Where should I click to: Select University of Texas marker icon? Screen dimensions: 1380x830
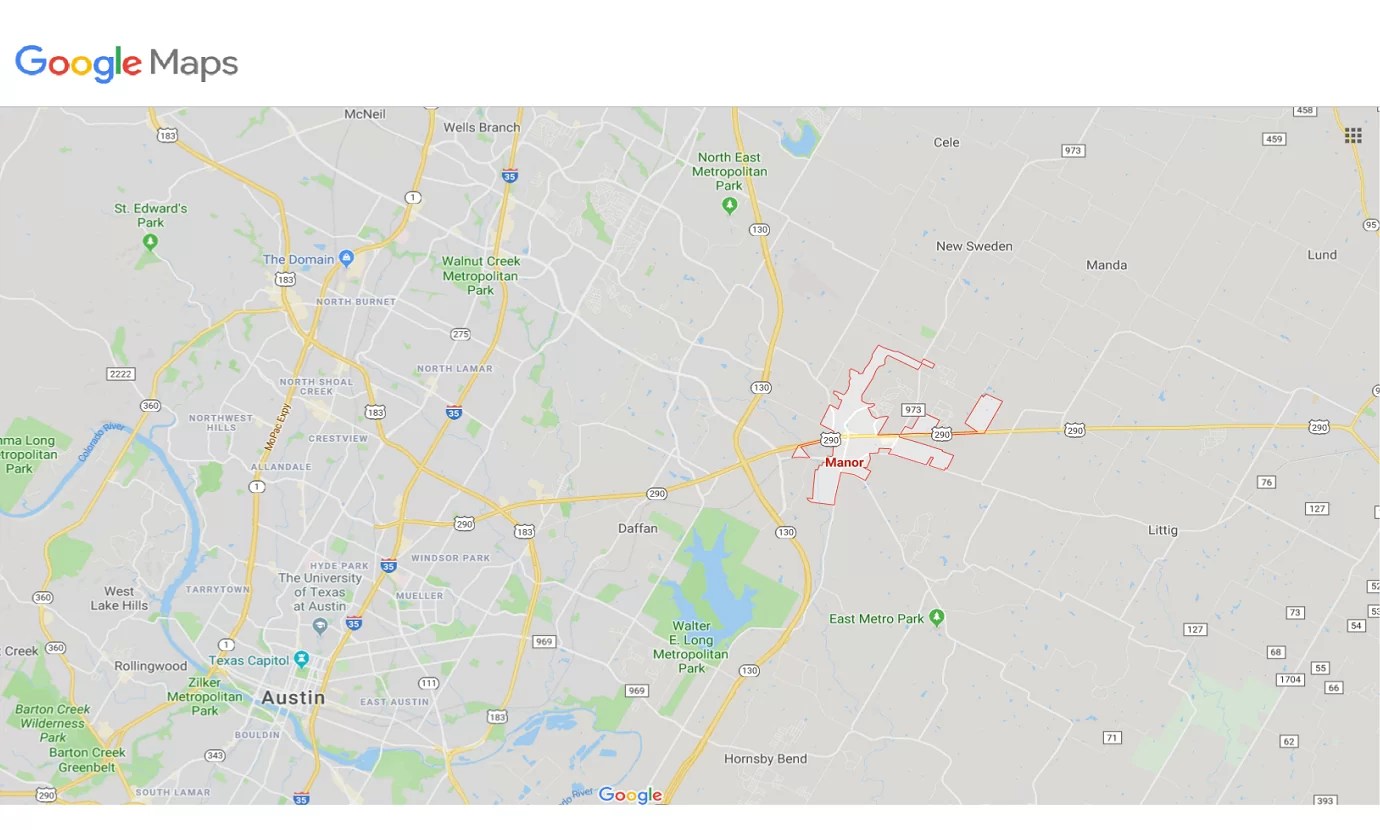[320, 626]
